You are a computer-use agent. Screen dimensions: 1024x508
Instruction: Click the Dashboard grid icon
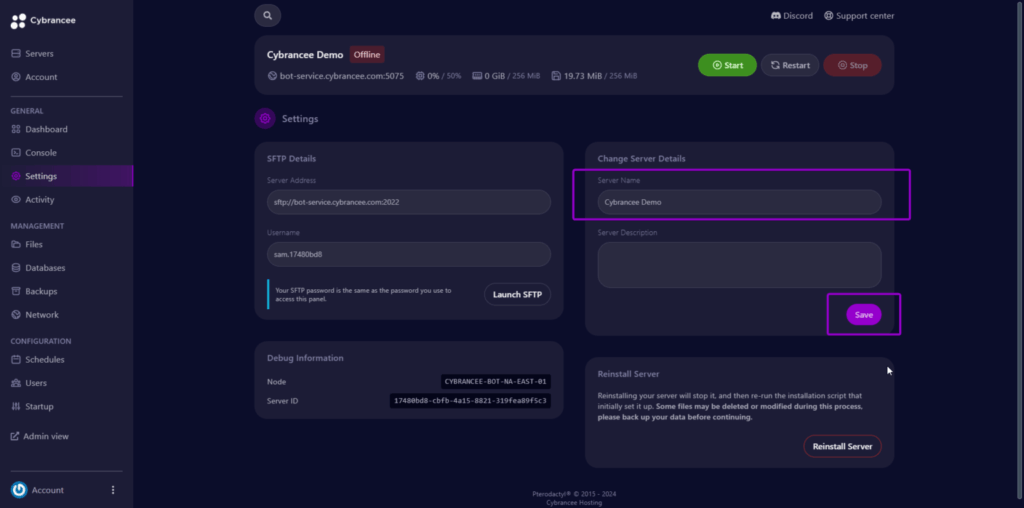[16, 129]
